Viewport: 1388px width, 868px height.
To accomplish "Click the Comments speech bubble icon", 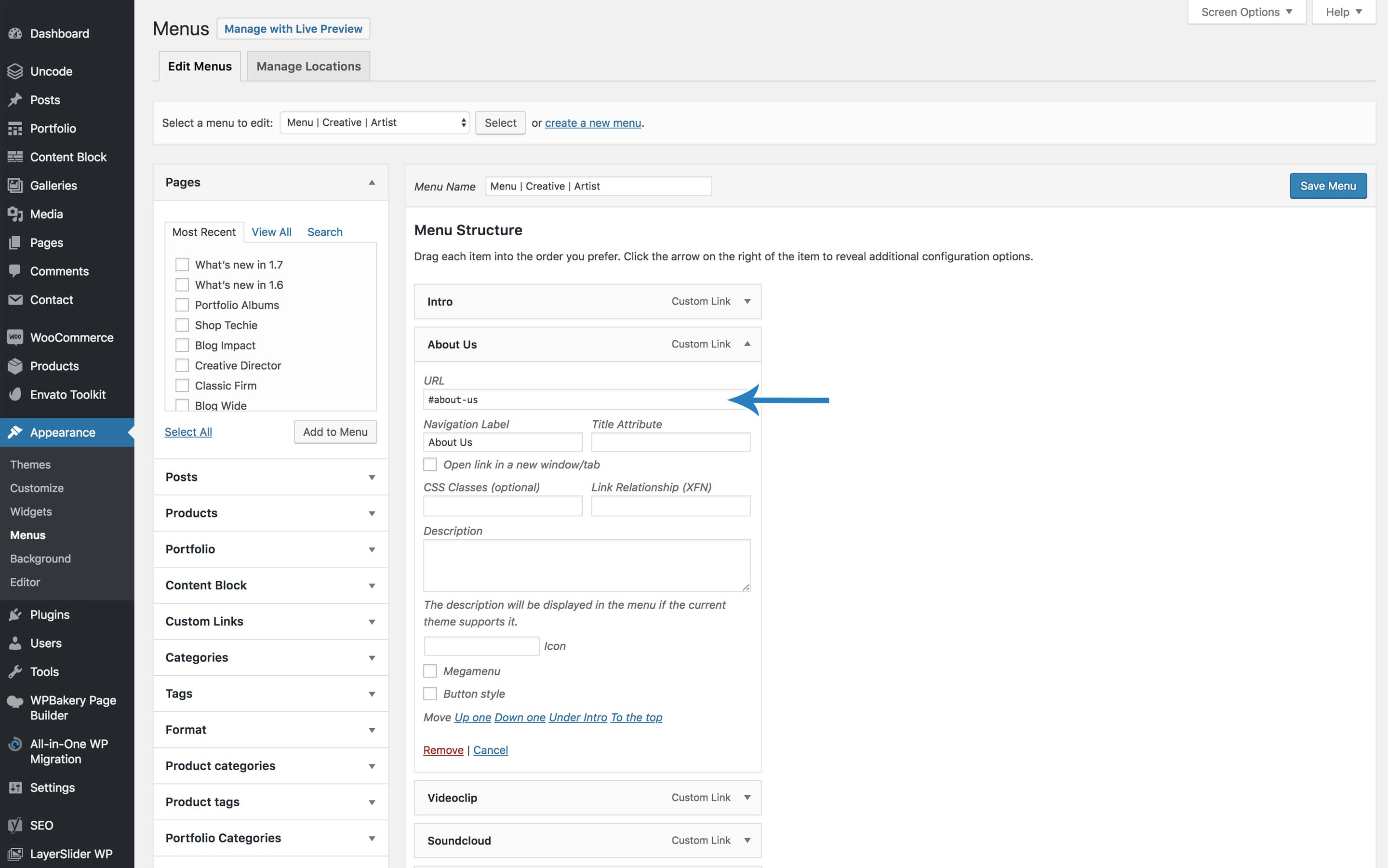I will pyautogui.click(x=15, y=271).
